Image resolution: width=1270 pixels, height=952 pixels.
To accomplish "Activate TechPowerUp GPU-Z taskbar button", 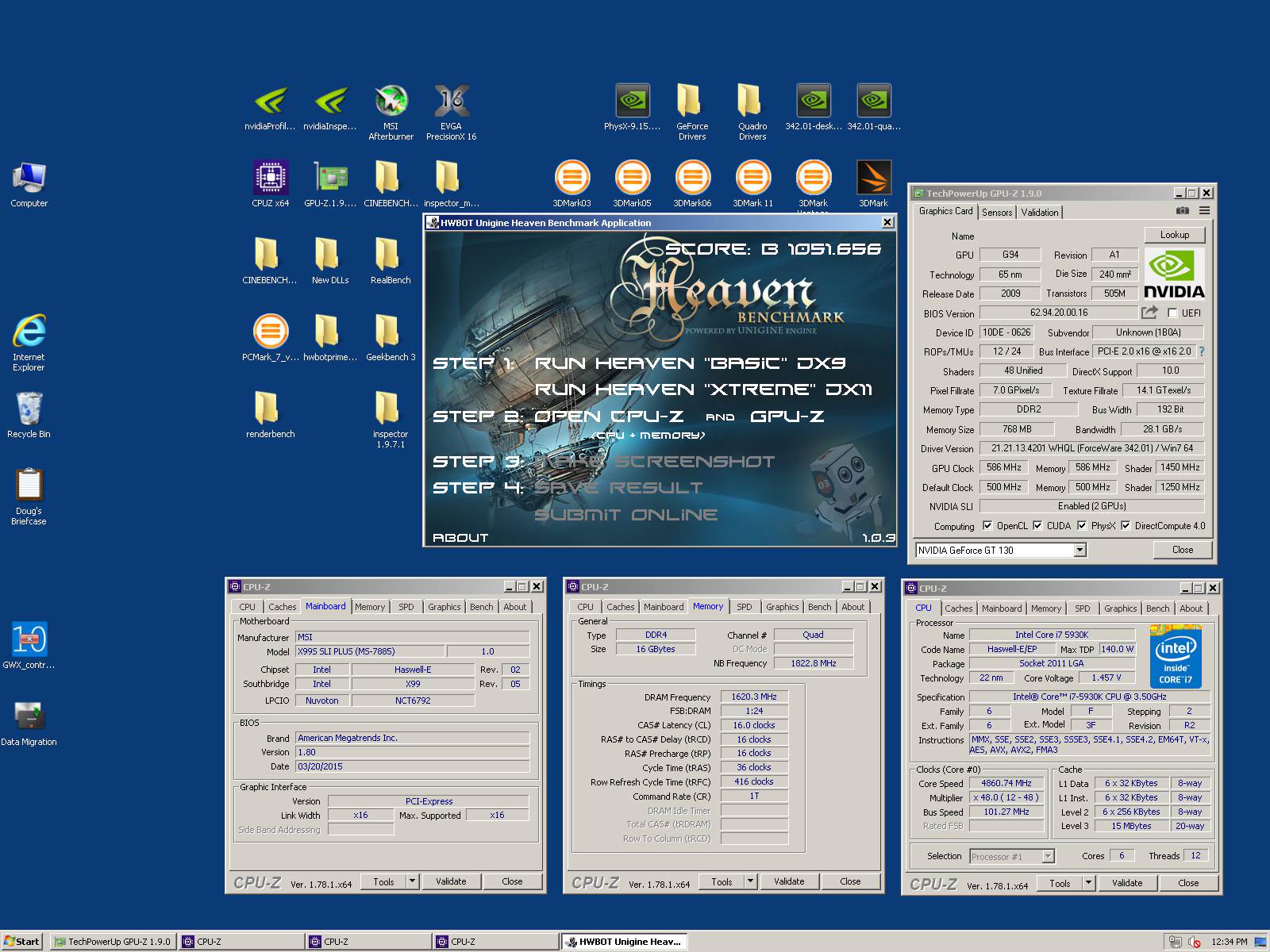I will click(112, 942).
